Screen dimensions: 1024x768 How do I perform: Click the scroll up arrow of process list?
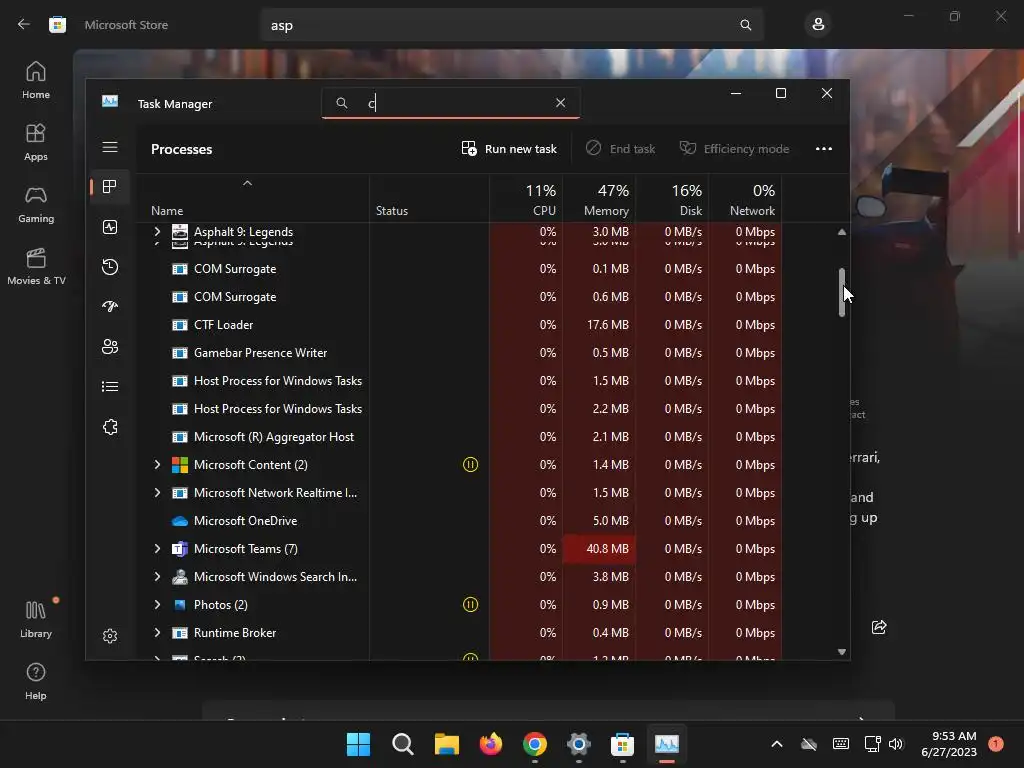[x=842, y=232]
